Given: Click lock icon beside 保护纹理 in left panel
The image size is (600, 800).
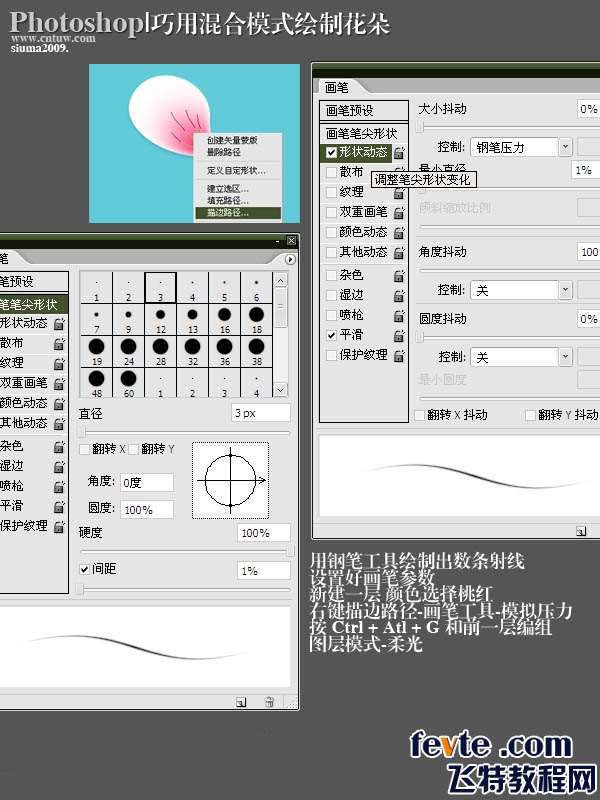Looking at the screenshot, I should 59,527.
